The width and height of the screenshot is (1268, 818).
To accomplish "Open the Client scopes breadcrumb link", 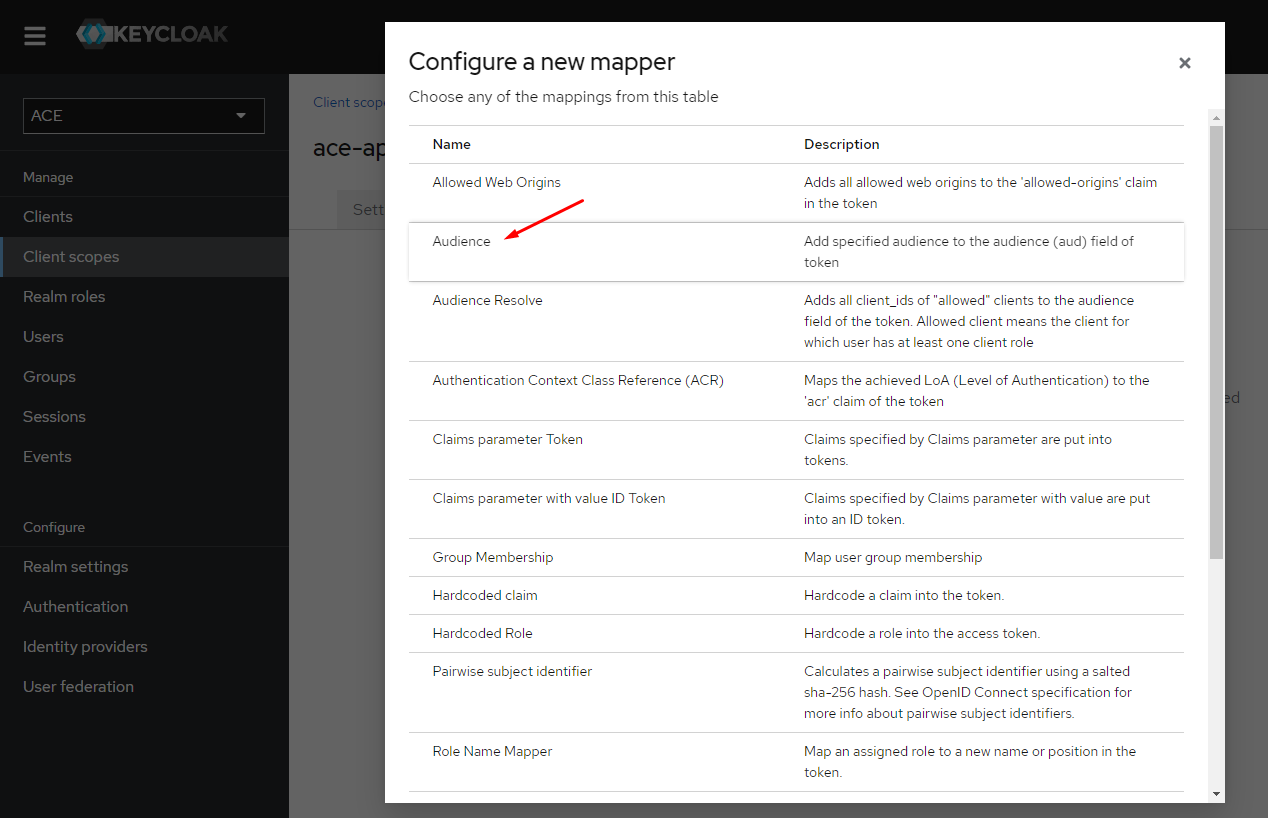I will point(350,102).
